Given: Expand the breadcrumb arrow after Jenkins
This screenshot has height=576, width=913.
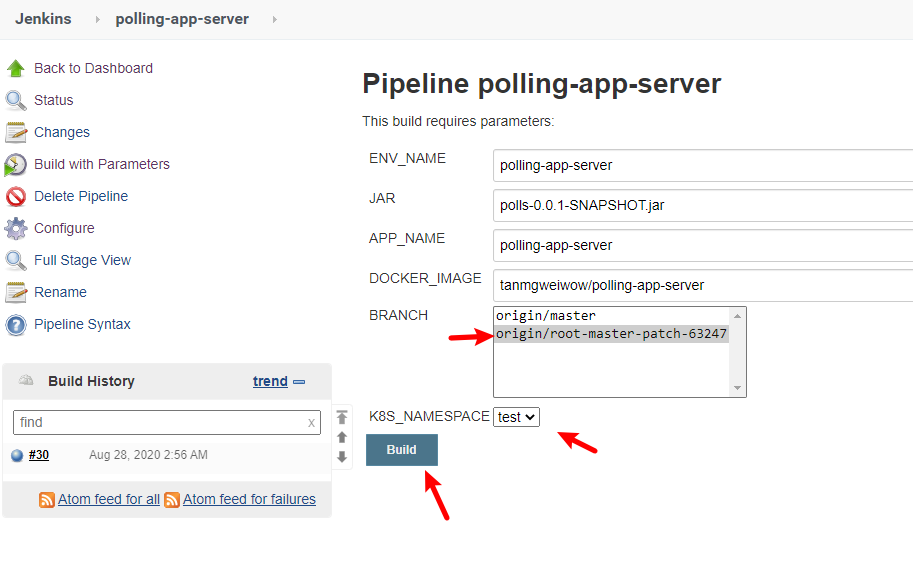Looking at the screenshot, I should (x=98, y=19).
